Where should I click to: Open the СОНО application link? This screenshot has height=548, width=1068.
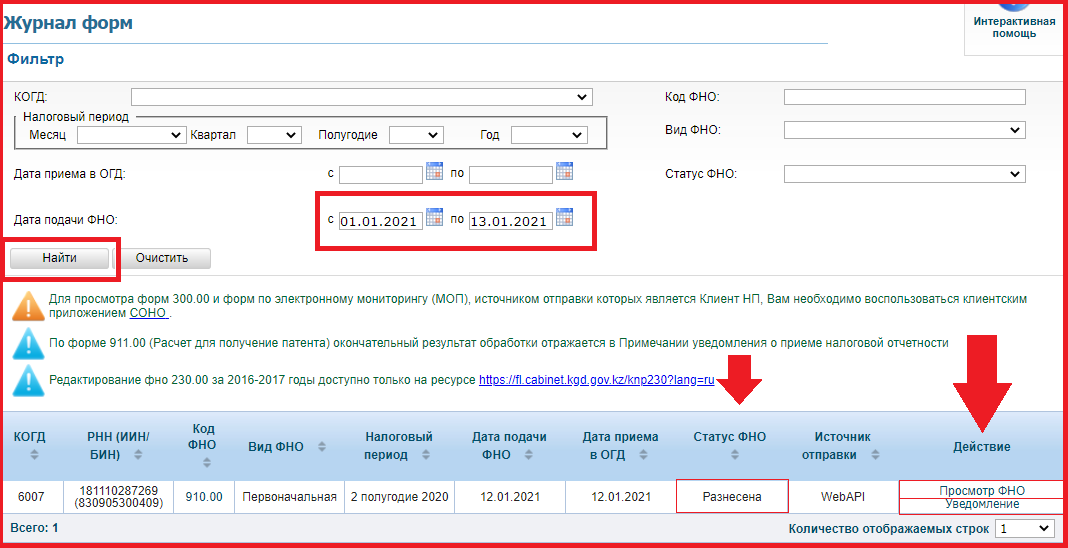[149, 313]
